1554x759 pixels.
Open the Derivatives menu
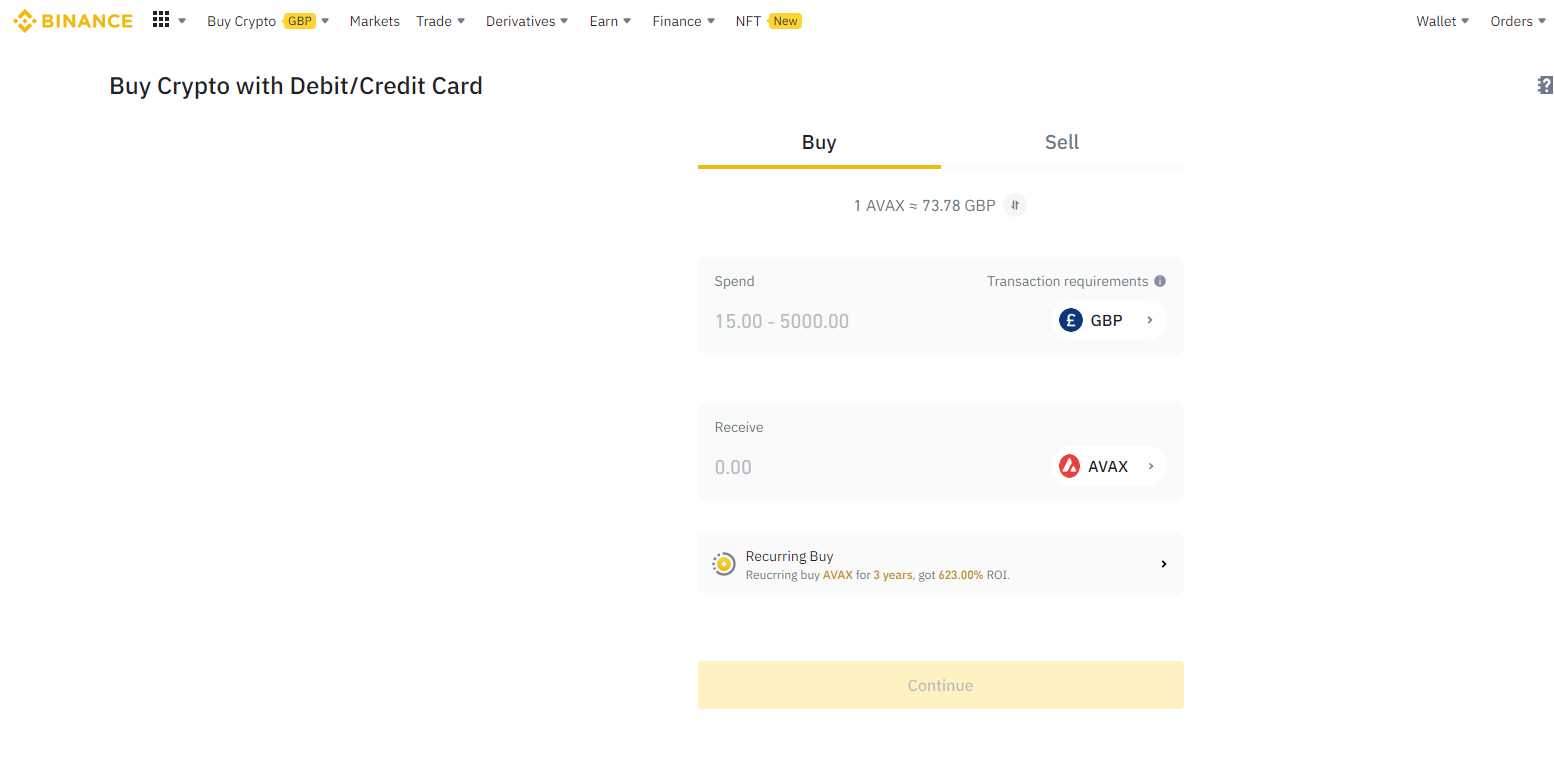coord(526,21)
